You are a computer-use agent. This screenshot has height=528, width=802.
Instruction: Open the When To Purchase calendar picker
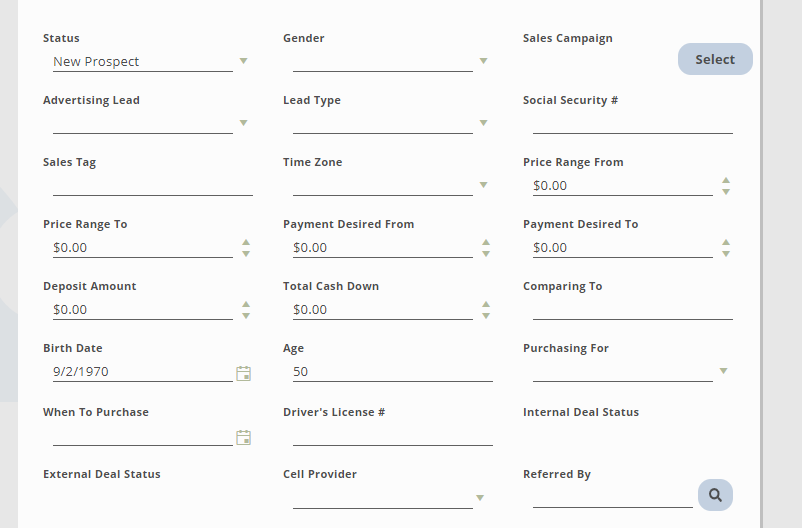pyautogui.click(x=243, y=437)
